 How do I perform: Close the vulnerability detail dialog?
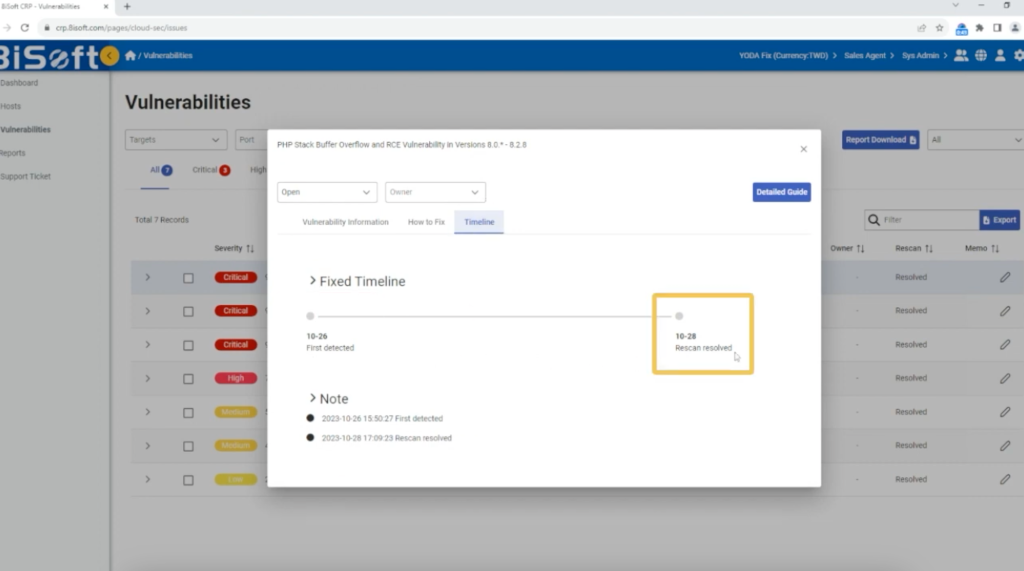803,149
